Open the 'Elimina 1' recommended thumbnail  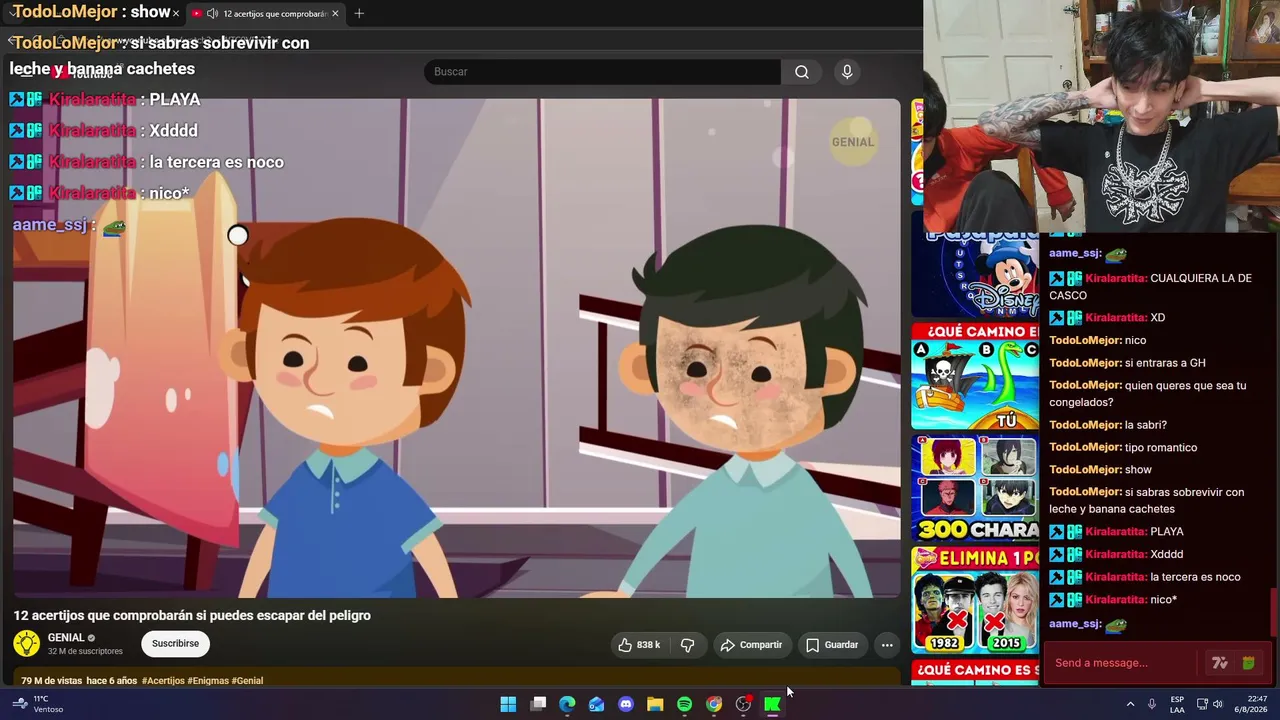tap(975, 600)
